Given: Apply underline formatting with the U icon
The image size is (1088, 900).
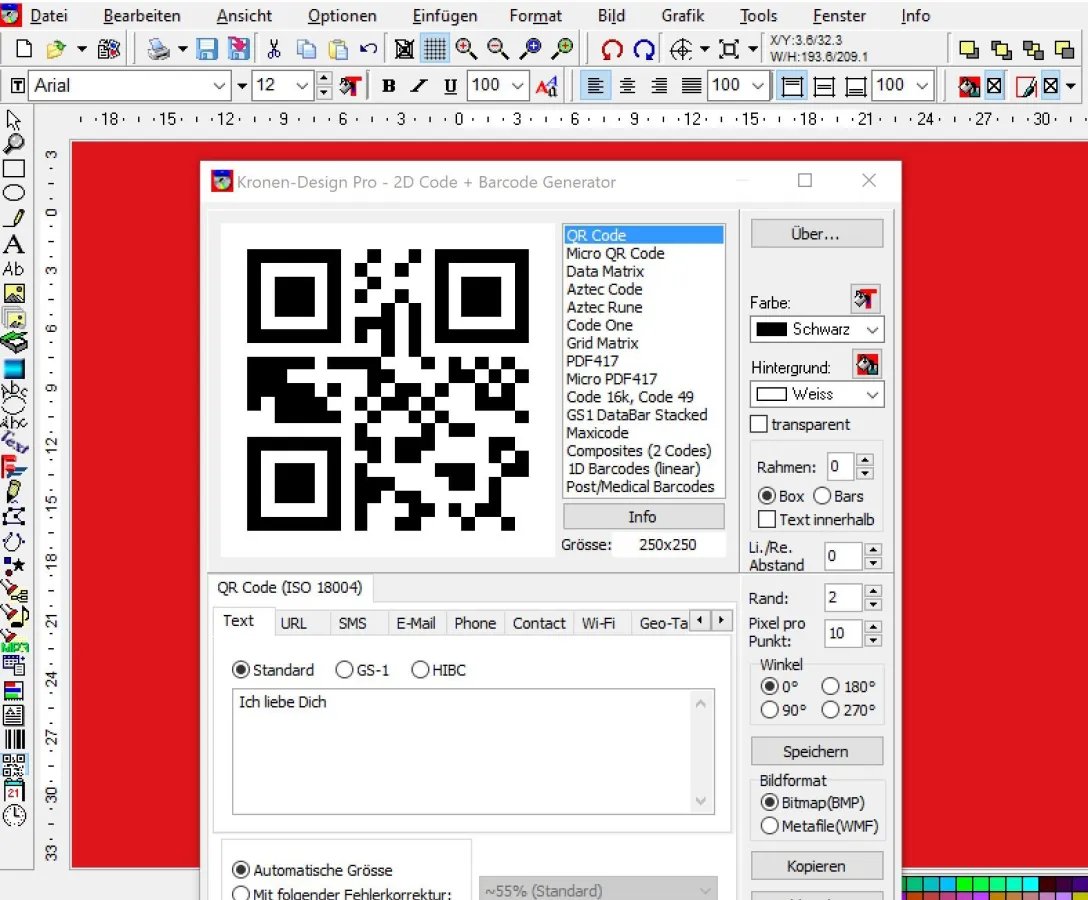Looking at the screenshot, I should [x=450, y=86].
